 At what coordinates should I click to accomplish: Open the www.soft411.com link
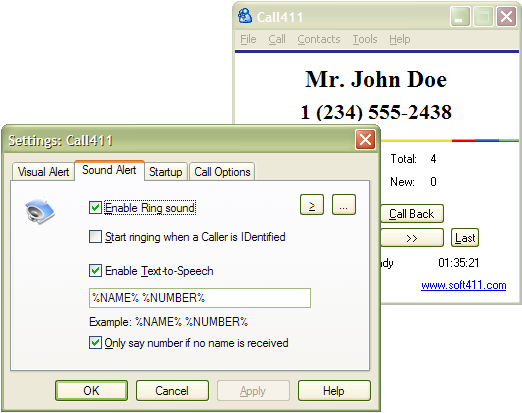tap(463, 285)
